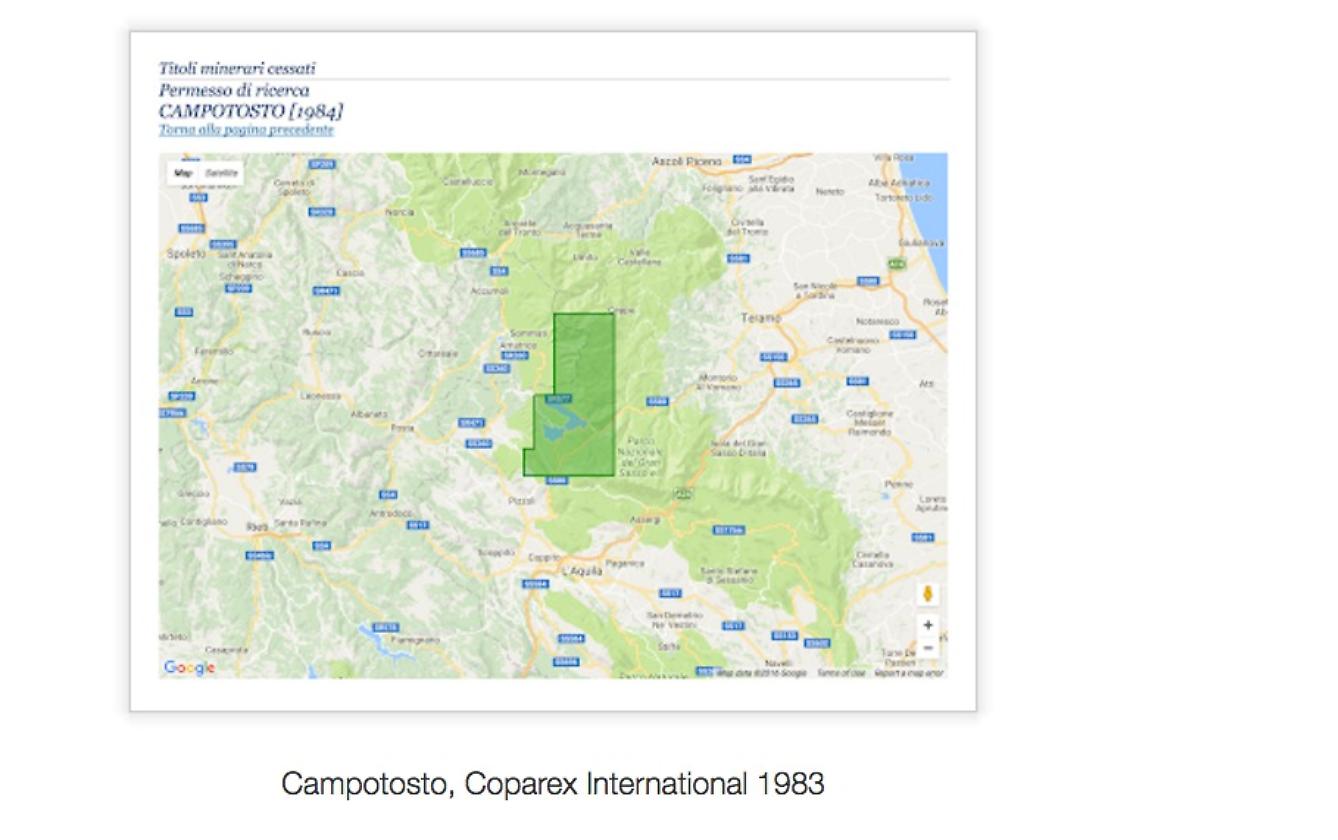Click the Posta town label

pos(402,428)
